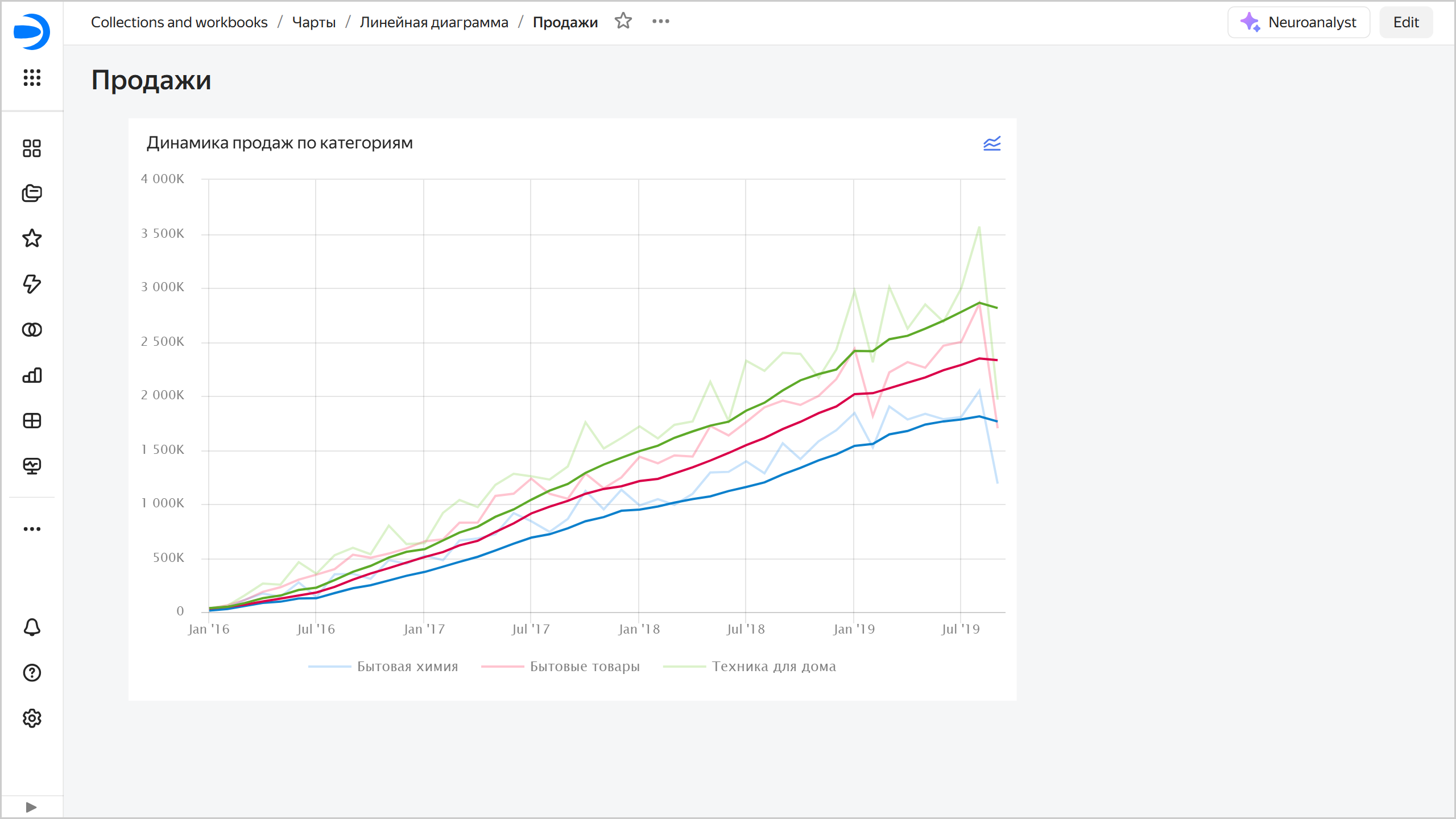This screenshot has width=1456, height=819.
Task: Open the ellipsis menu next to the breadcrumbs
Action: coord(661,22)
